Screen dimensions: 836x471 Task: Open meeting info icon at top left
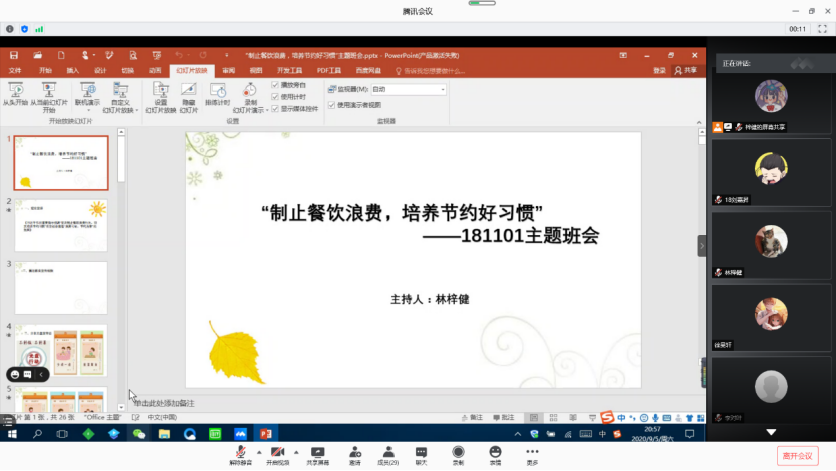[x=10, y=29]
